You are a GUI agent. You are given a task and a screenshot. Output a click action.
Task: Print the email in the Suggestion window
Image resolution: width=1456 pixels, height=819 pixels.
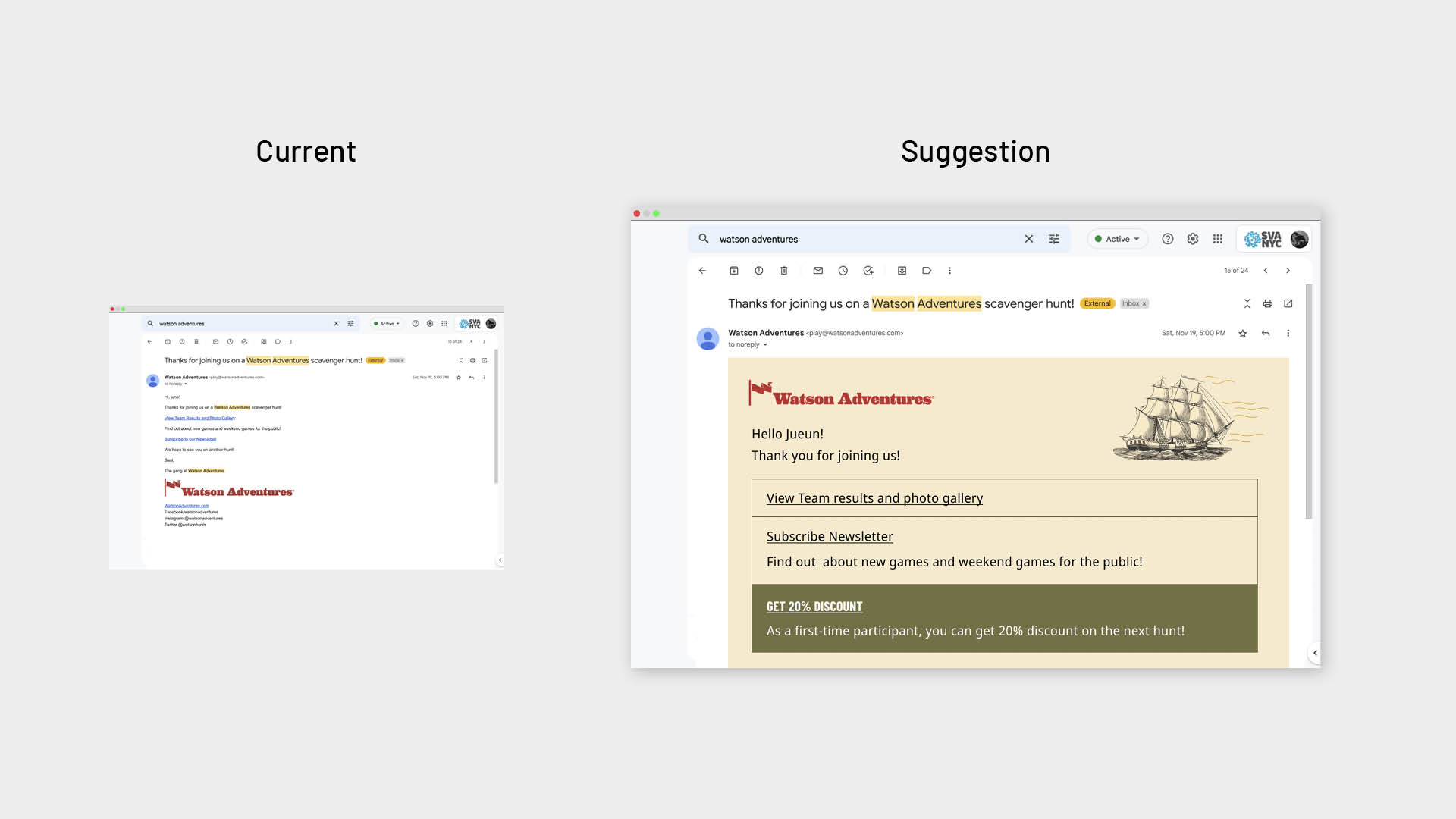(1267, 303)
